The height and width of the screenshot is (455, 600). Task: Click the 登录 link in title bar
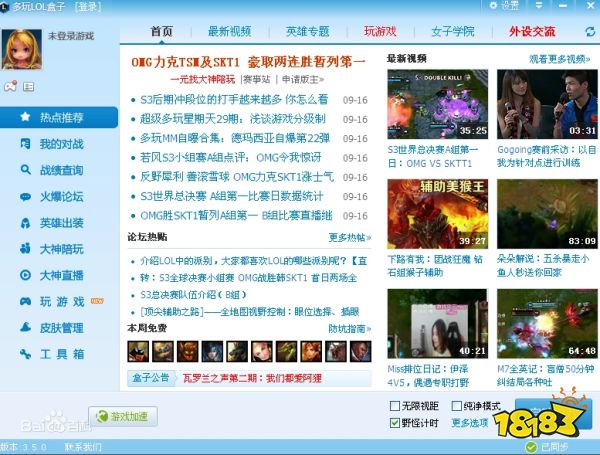[88, 7]
